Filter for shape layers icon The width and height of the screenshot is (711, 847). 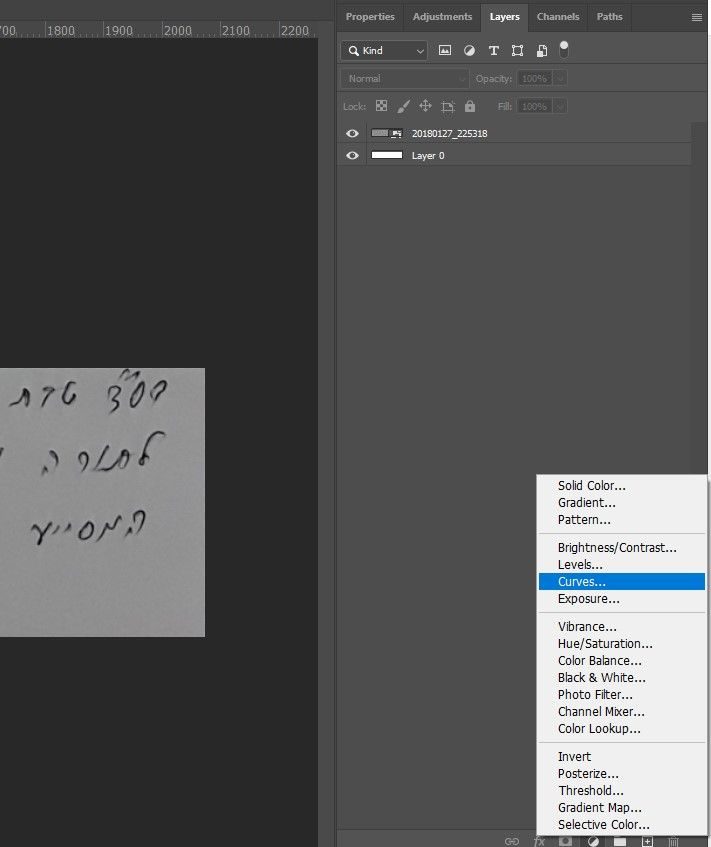pyautogui.click(x=518, y=50)
